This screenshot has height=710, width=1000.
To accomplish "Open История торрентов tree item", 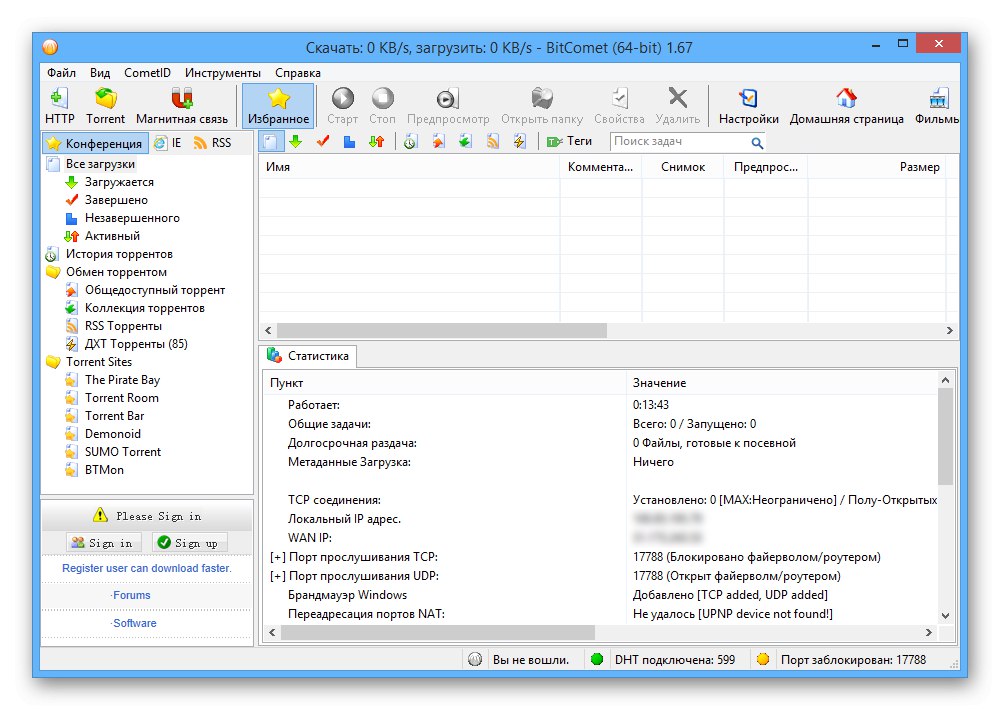I will 119,254.
